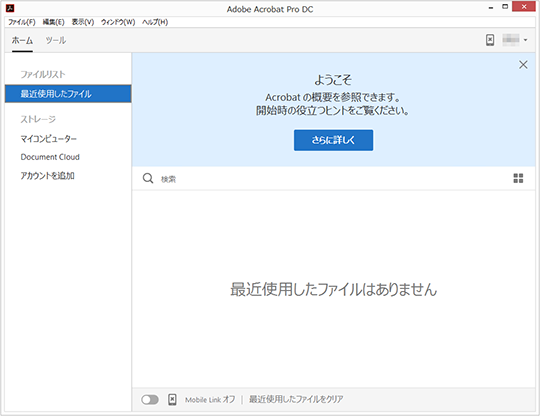540x416 pixels.
Task: Open the ウィンドウ(W) menu
Action: coord(118,22)
